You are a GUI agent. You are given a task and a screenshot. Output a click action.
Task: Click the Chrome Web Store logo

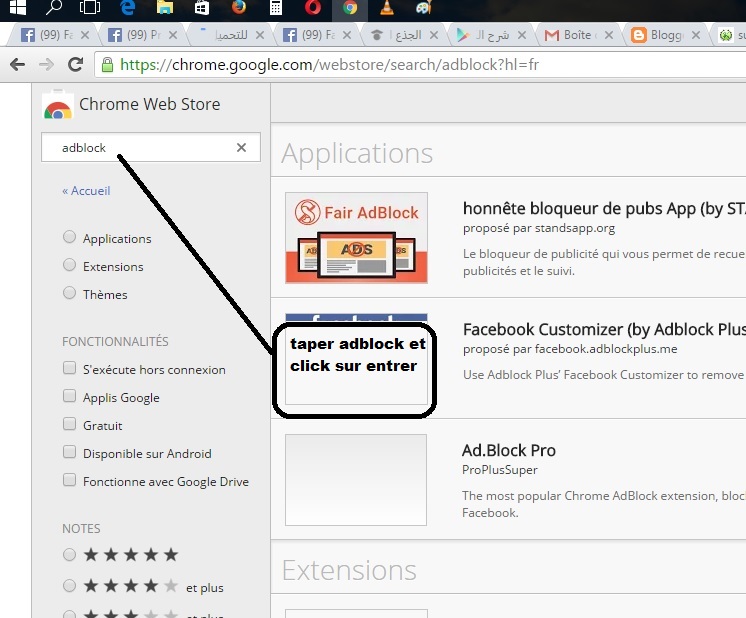tap(58, 104)
